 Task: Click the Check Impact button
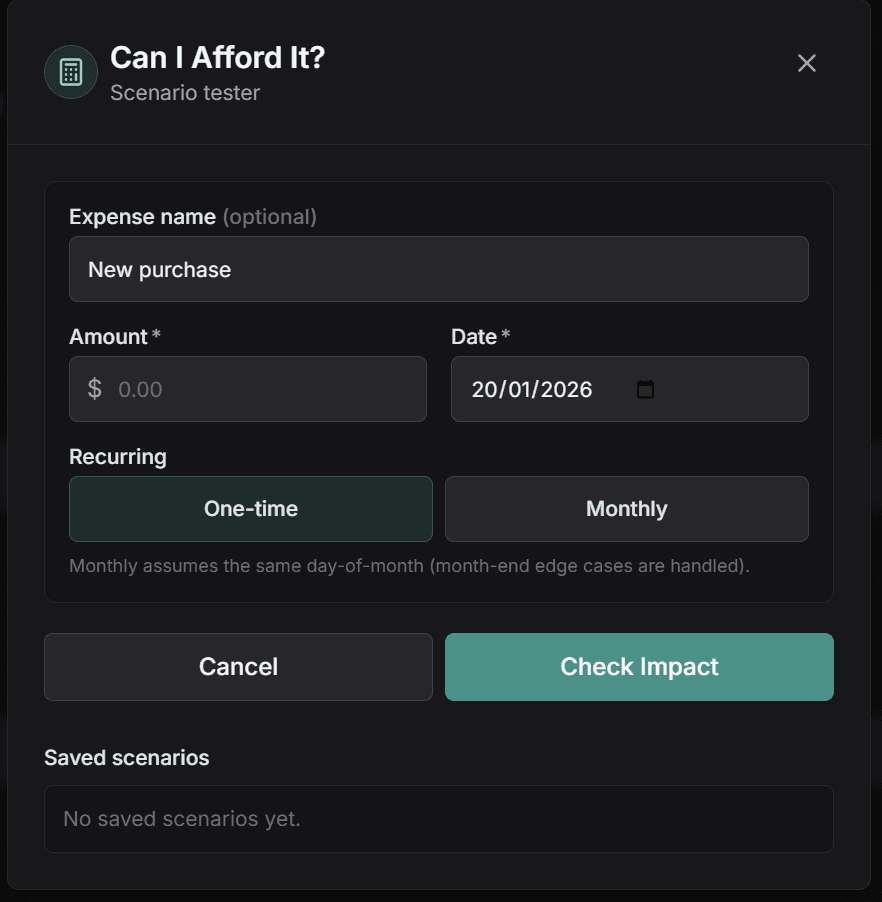click(639, 666)
